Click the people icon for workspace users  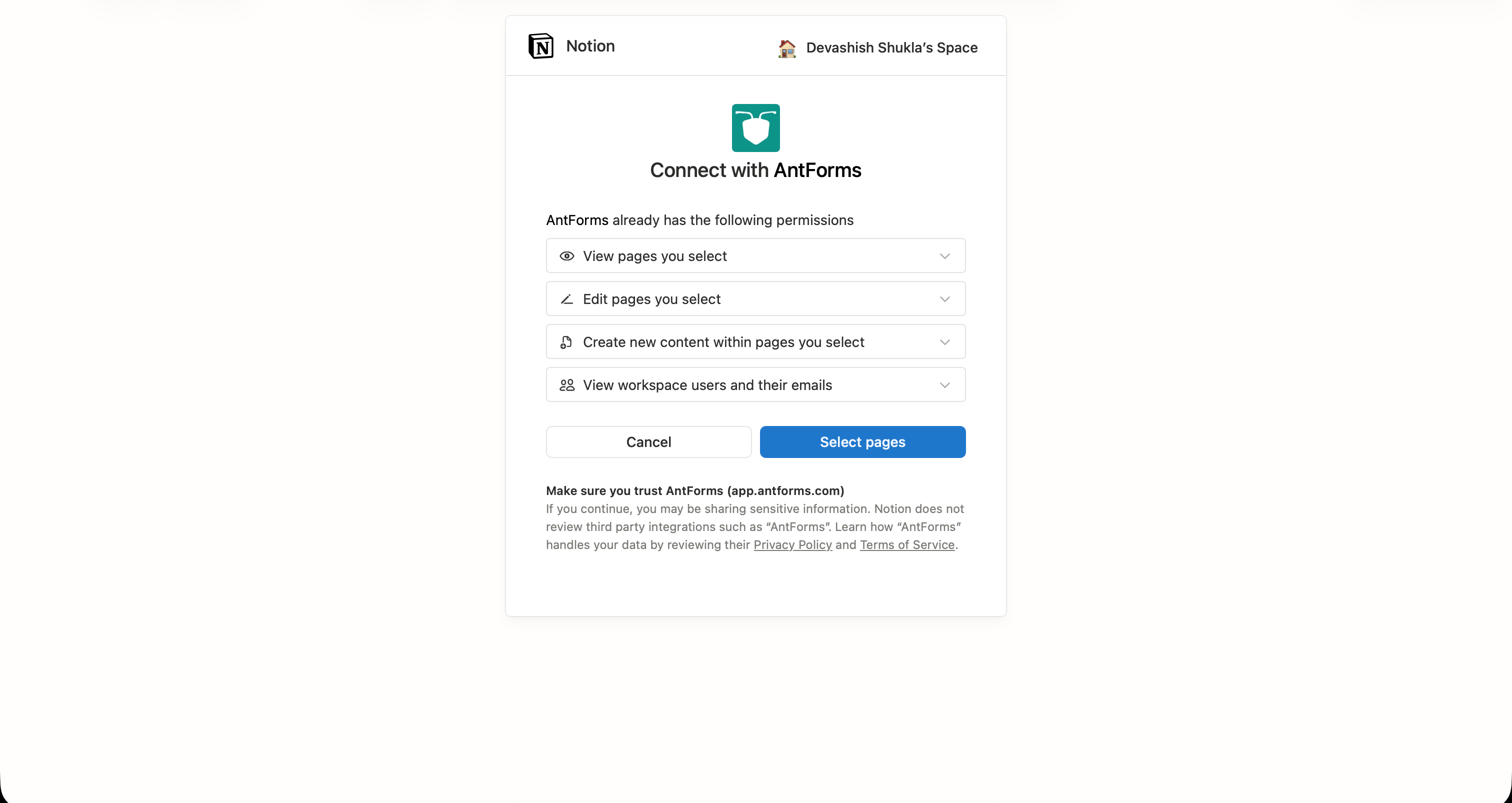(x=566, y=385)
